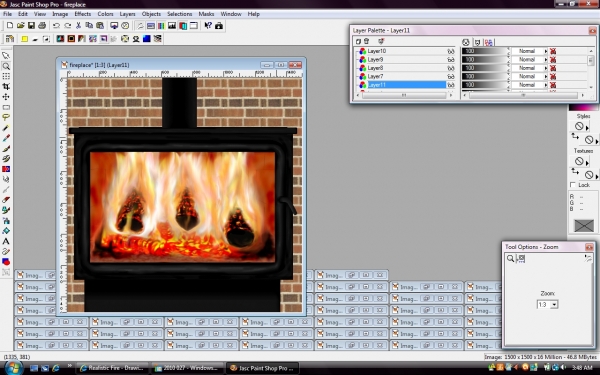The image size is (600, 375).
Task: Open the Effects menu
Action: (83, 14)
